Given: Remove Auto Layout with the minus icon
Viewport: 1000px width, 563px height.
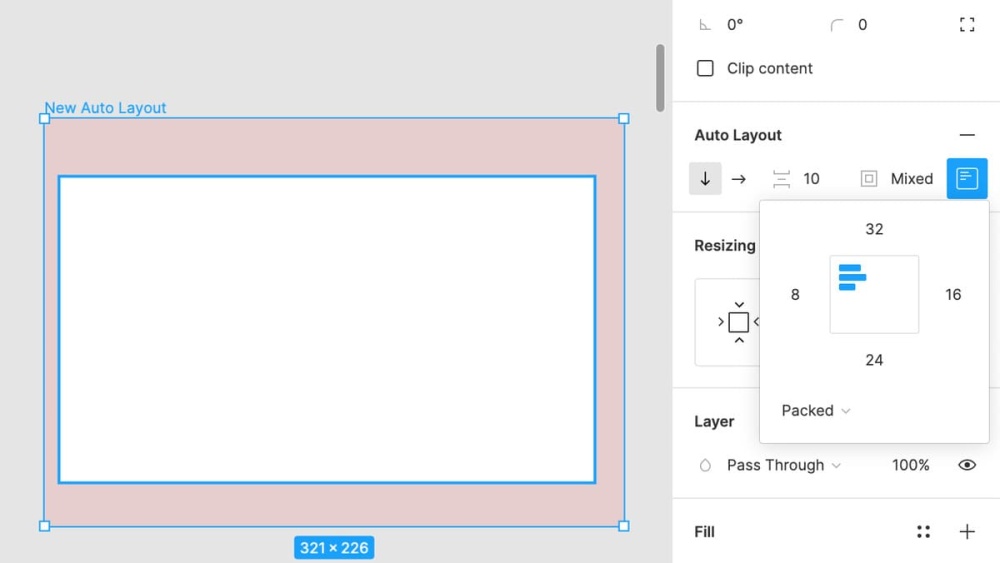Looking at the screenshot, I should [966, 135].
